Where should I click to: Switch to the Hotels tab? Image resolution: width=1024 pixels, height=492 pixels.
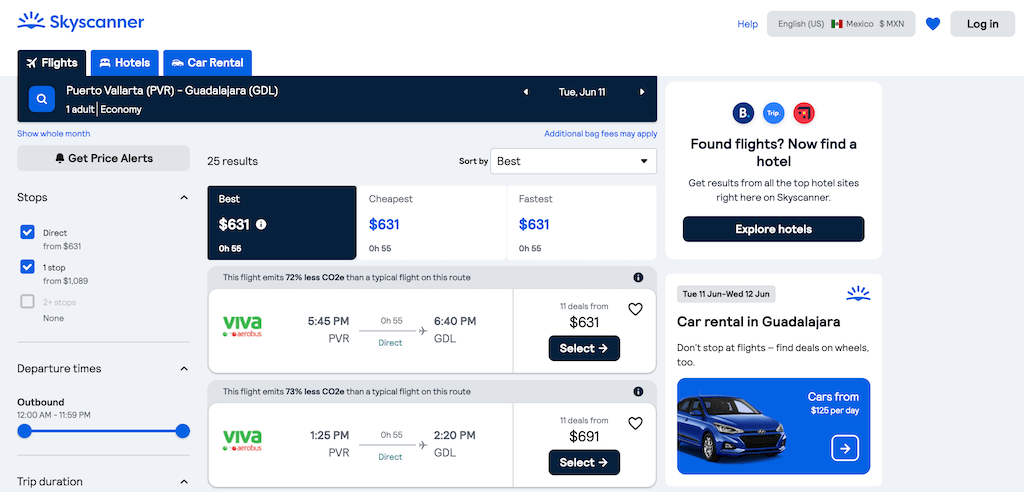pyautogui.click(x=124, y=63)
